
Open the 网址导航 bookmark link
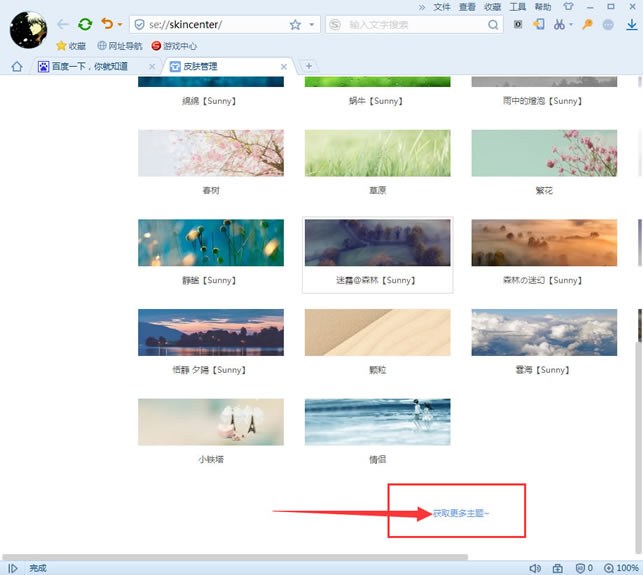pyautogui.click(x=120, y=45)
